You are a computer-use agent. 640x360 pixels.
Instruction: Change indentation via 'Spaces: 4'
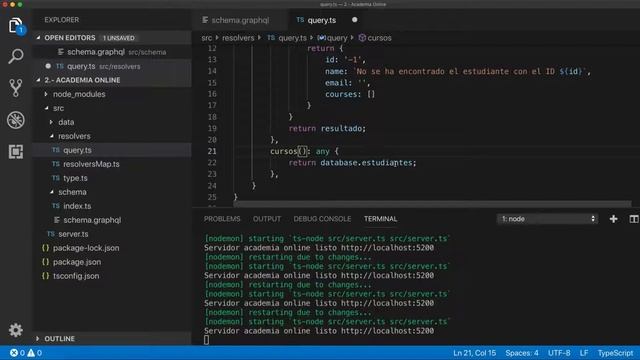click(522, 353)
